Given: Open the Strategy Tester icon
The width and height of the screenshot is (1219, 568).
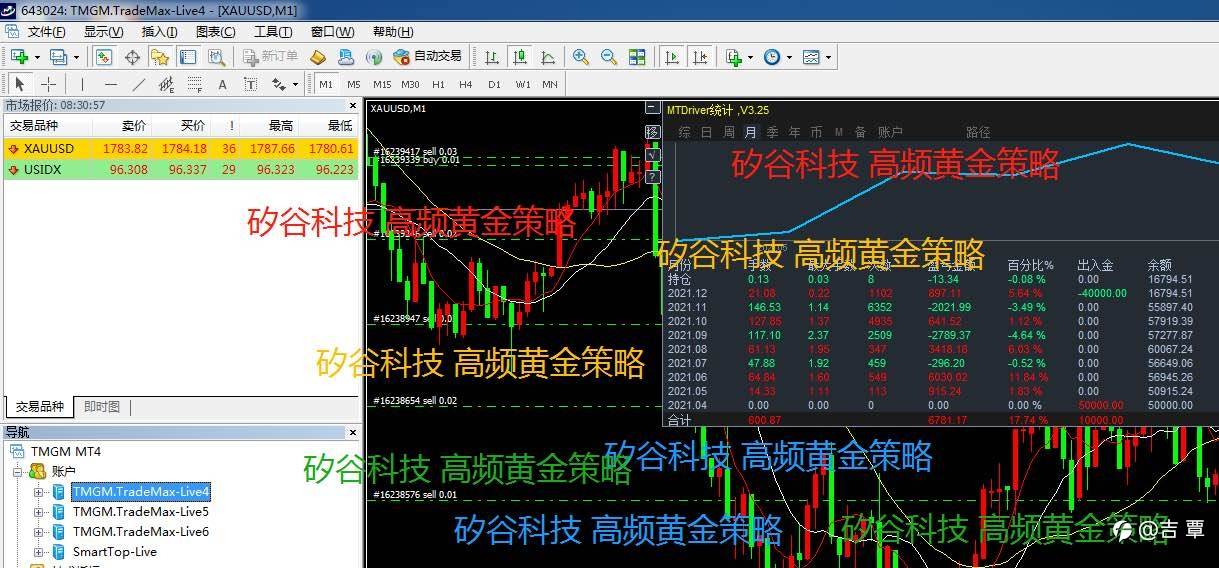Looking at the screenshot, I should (216, 57).
